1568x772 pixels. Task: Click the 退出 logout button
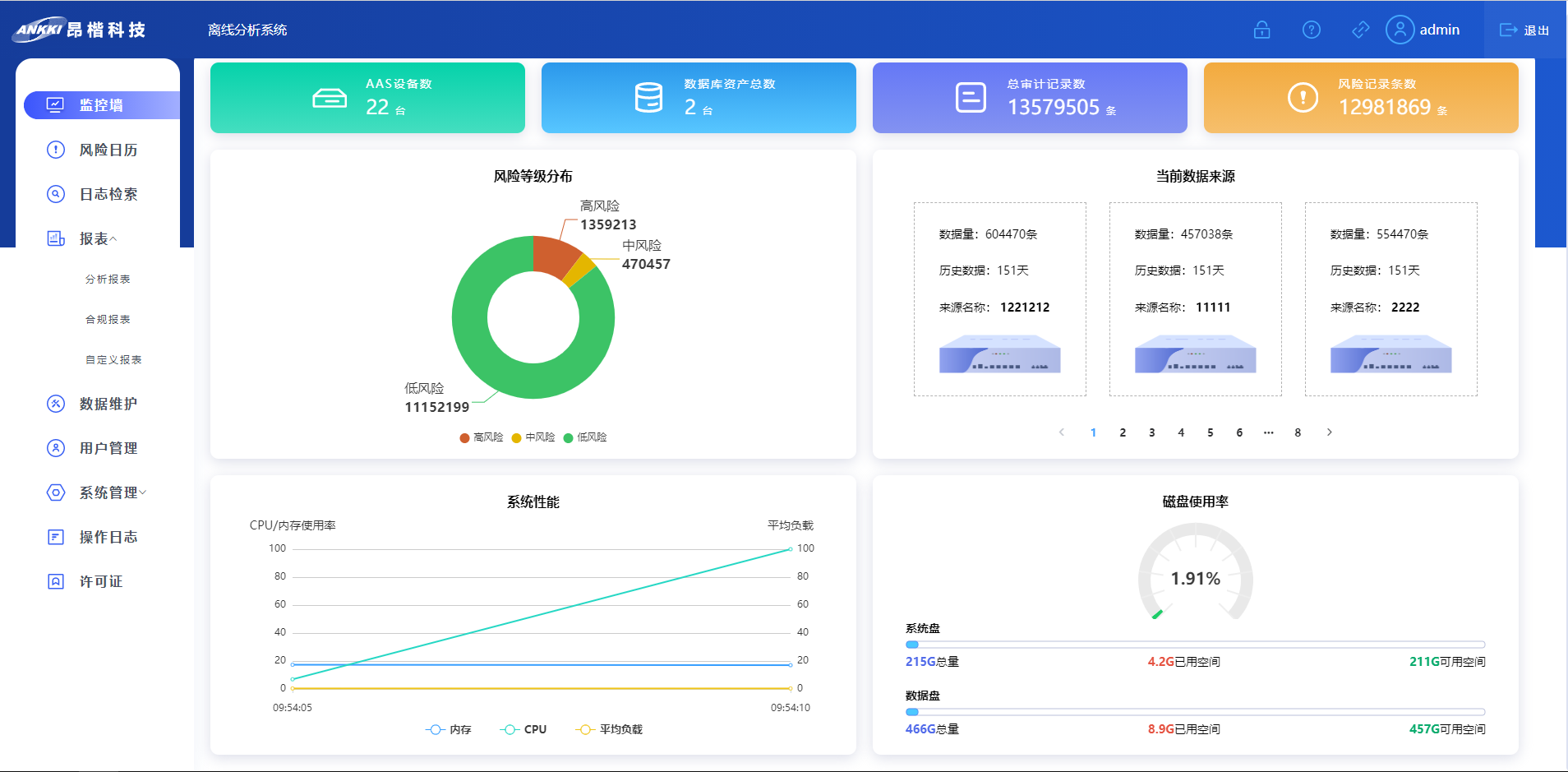click(1524, 30)
